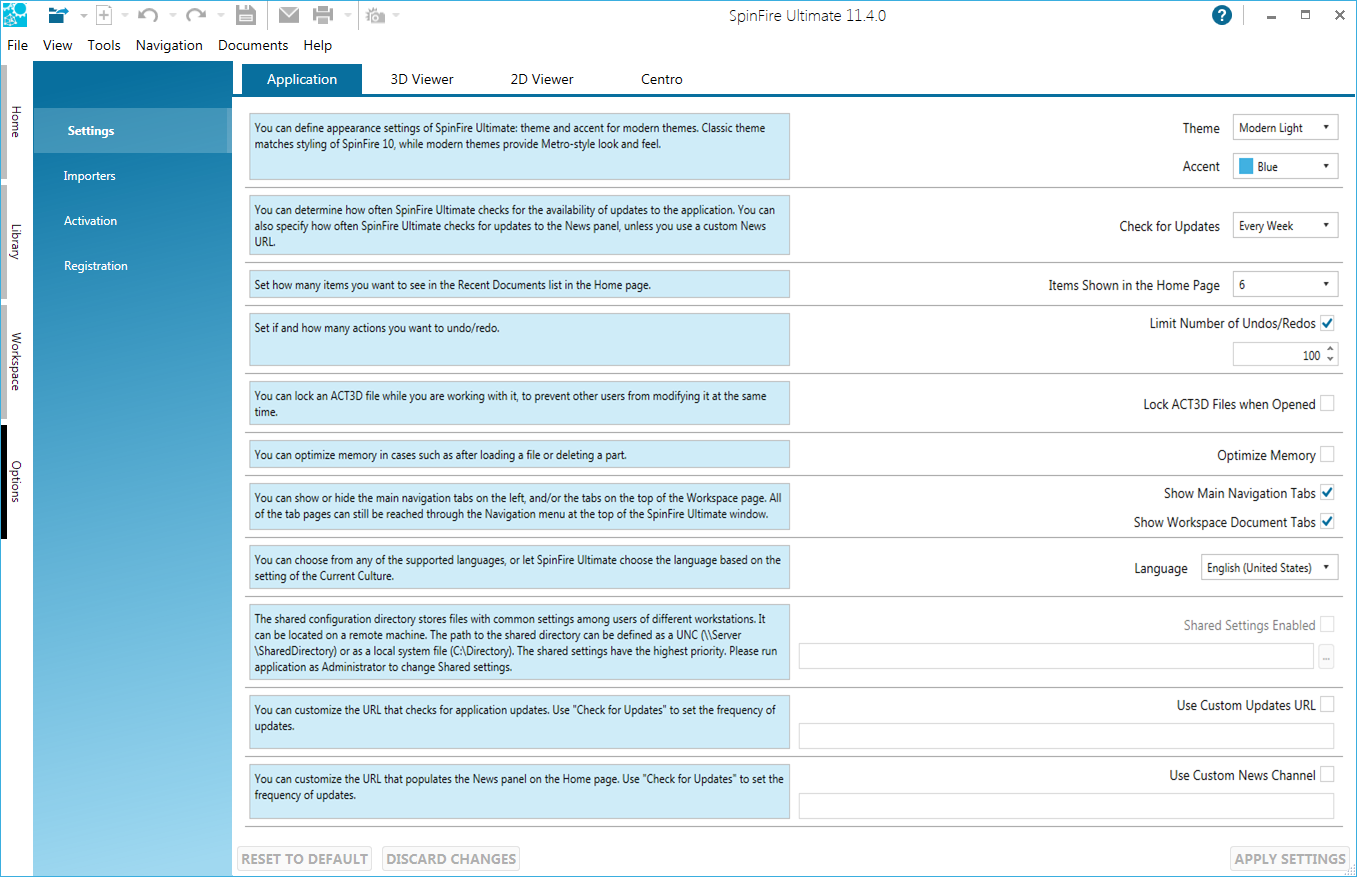Toggle Limit Number of Undos/Redos checkbox
The width and height of the screenshot is (1357, 877).
click(x=1327, y=323)
